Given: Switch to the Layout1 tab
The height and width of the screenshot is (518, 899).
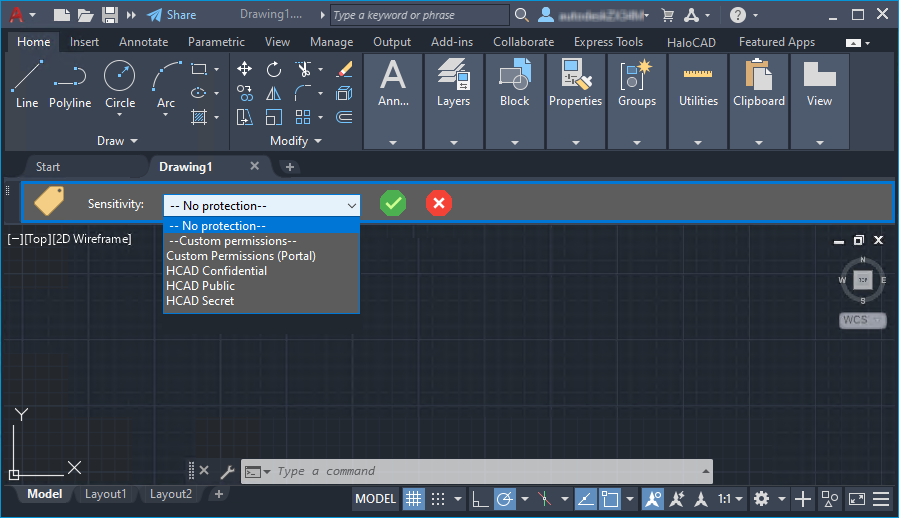Looking at the screenshot, I should coord(105,494).
